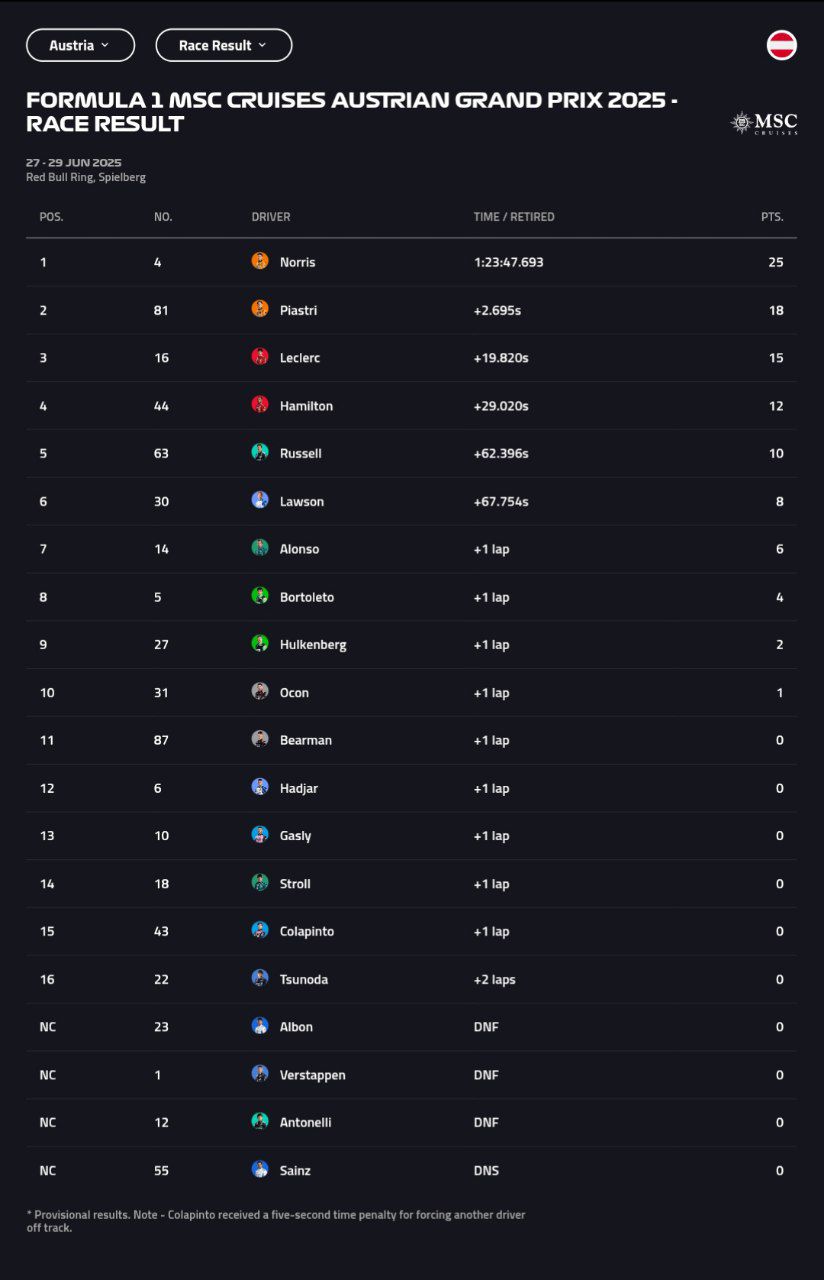This screenshot has width=824, height=1280.
Task: Click the McLaren team logo next to Norris
Action: pos(259,262)
